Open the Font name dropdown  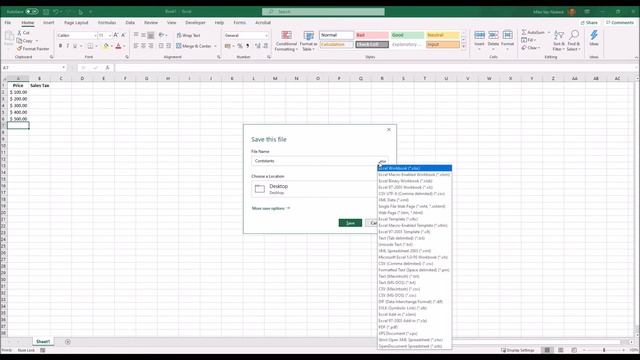tap(95, 36)
